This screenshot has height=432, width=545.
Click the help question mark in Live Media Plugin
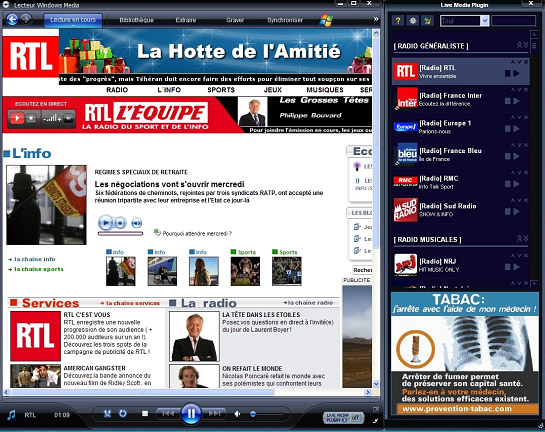tap(398, 21)
